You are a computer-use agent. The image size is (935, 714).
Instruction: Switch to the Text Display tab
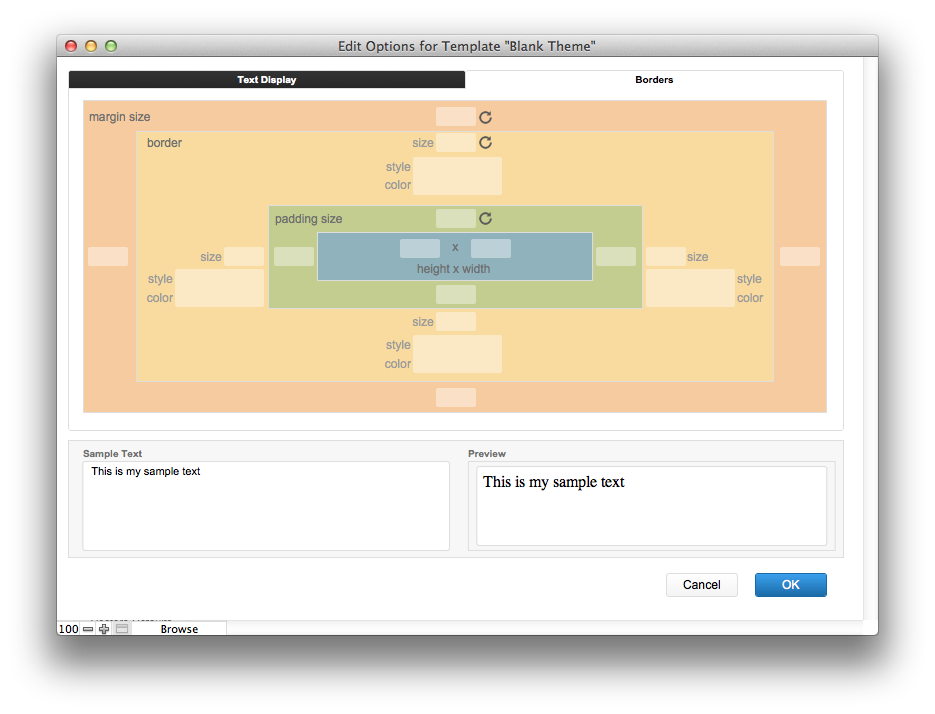(x=267, y=80)
